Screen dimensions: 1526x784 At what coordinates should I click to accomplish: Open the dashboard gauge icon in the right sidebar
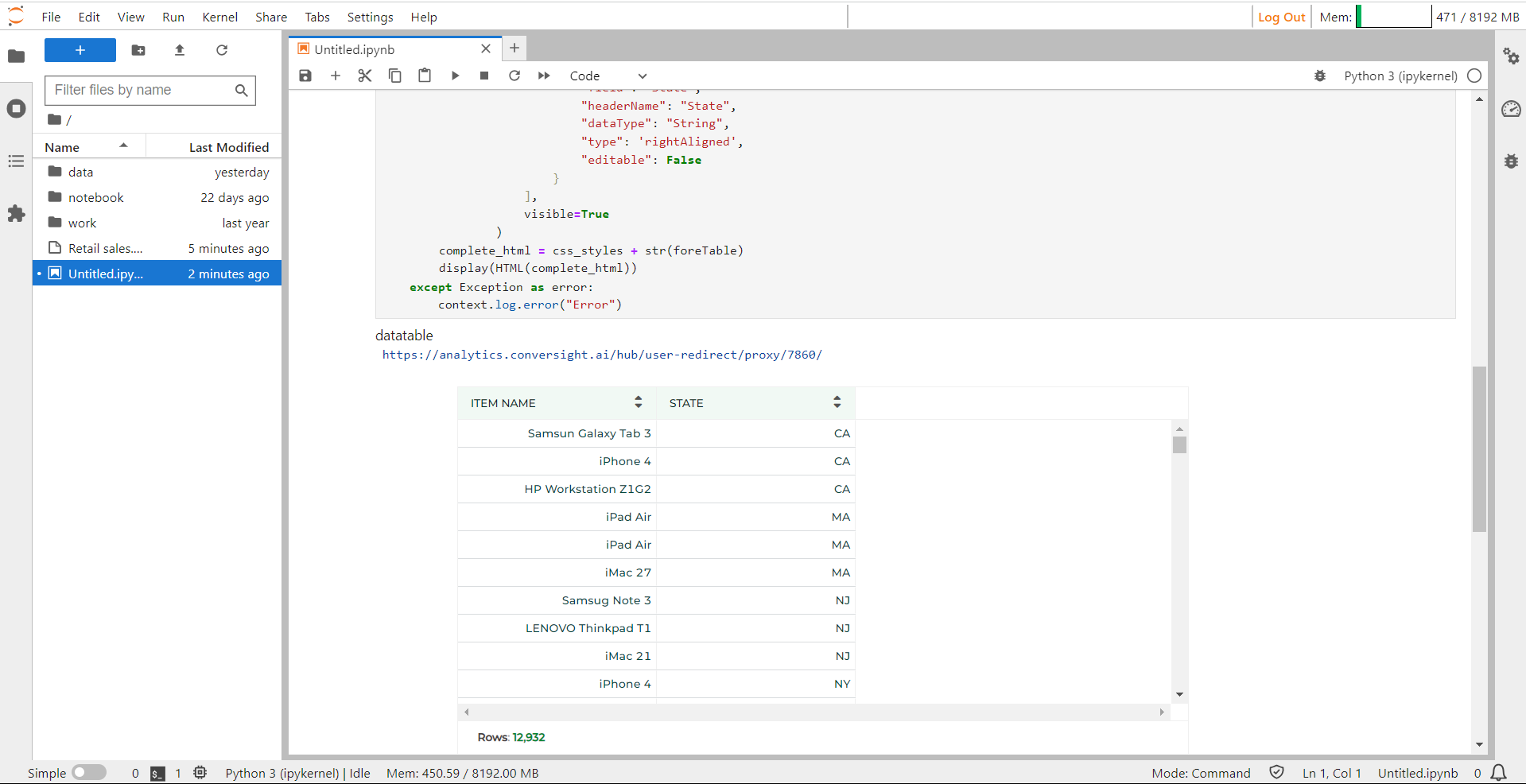click(1511, 109)
